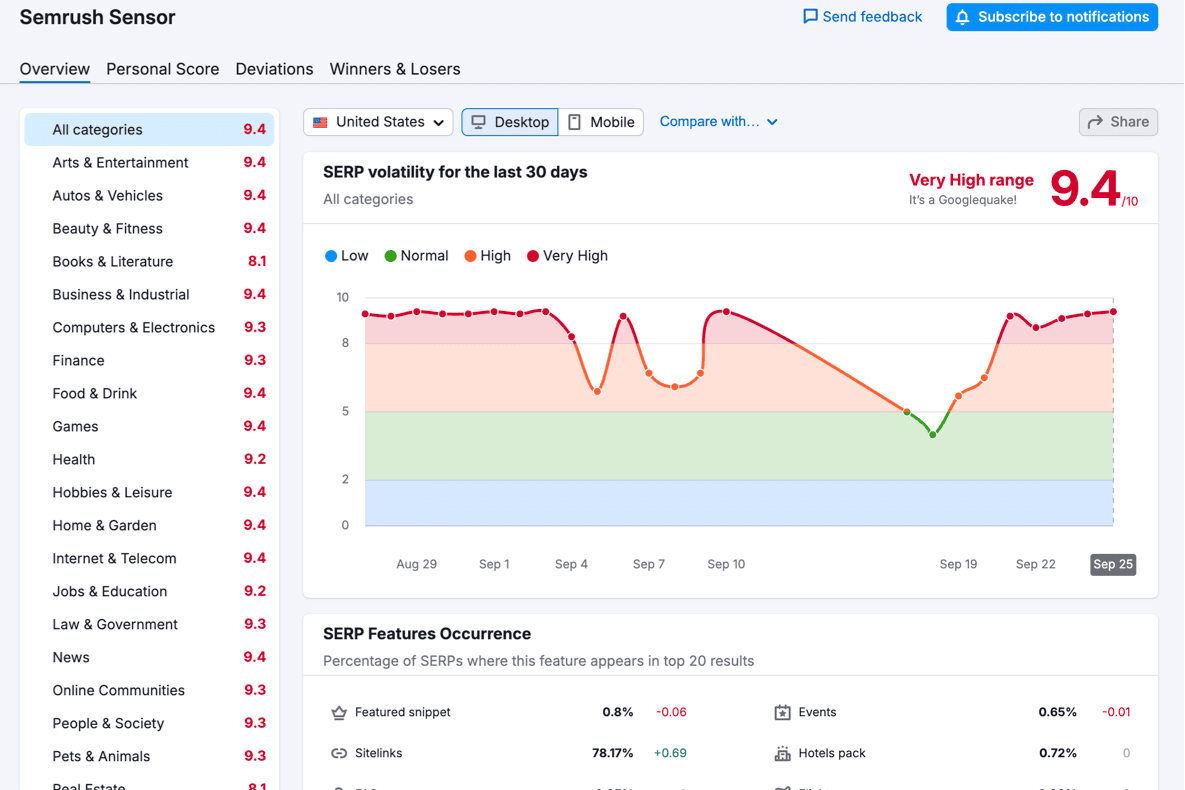The width and height of the screenshot is (1185, 790).
Task: Switch device view to Mobile
Action: pos(601,122)
